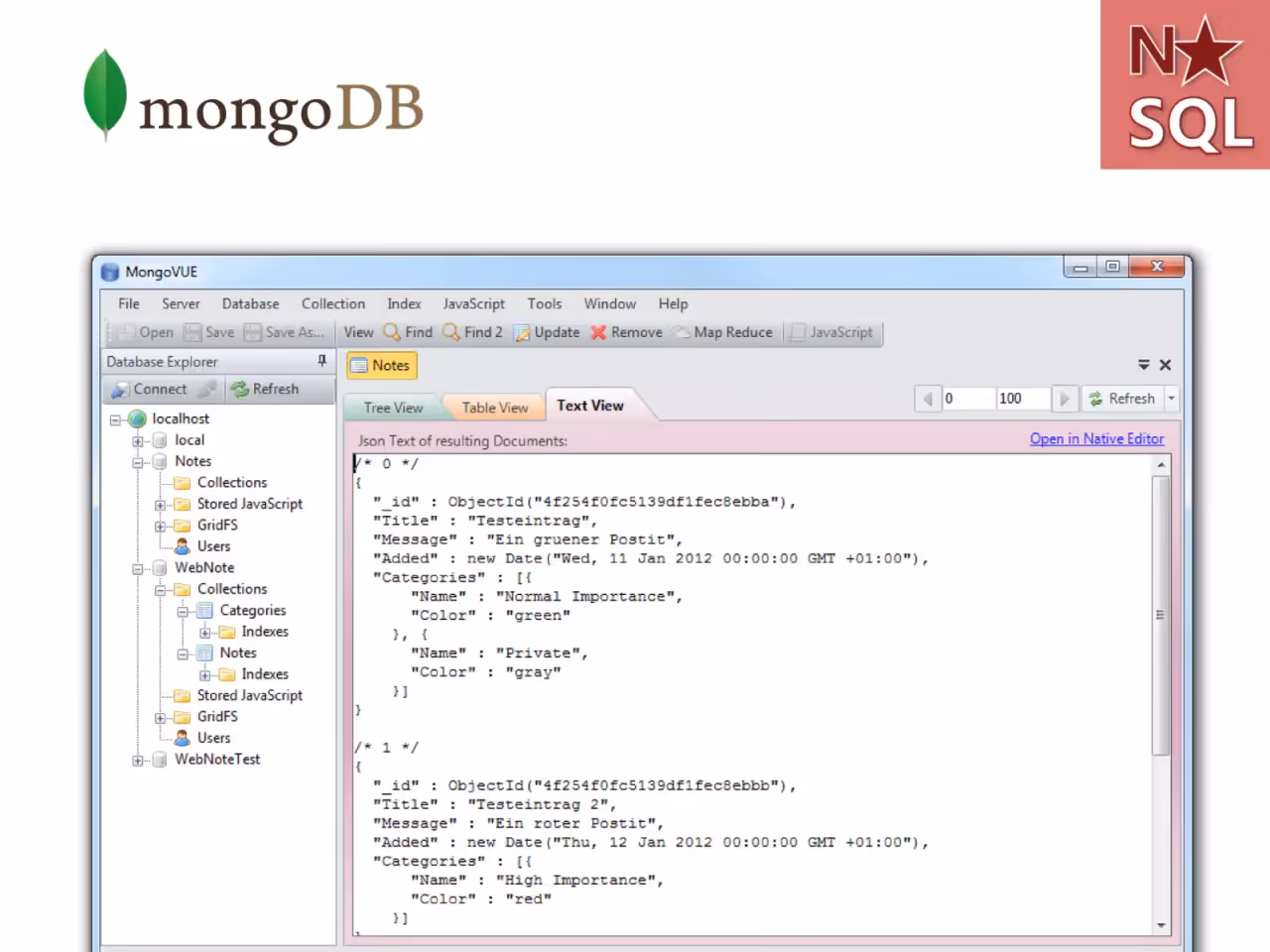1270x952 pixels.
Task: Pin the Database Explorer panel
Action: (x=321, y=361)
